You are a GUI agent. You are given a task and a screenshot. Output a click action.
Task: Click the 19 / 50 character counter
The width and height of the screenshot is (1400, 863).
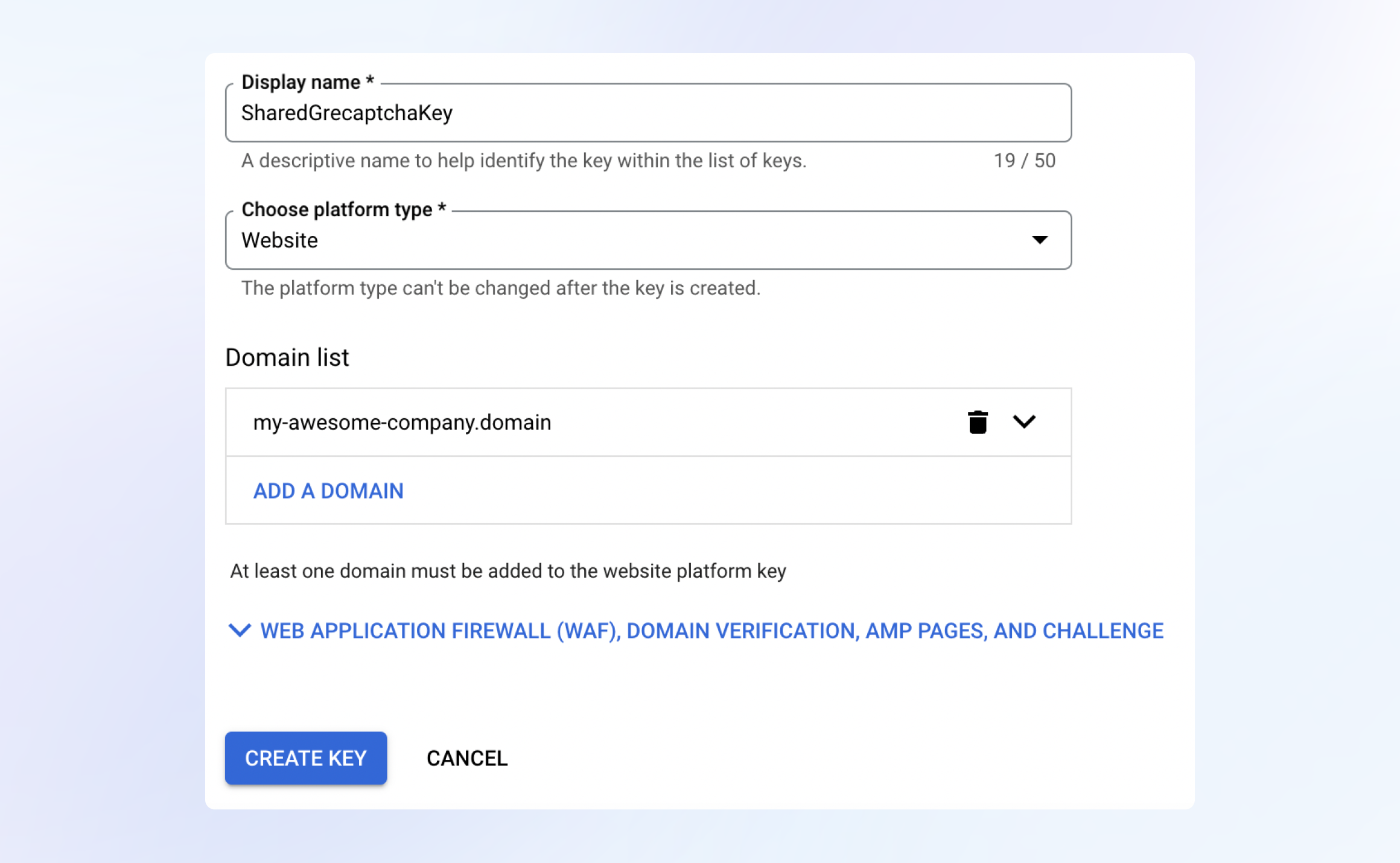point(1024,161)
